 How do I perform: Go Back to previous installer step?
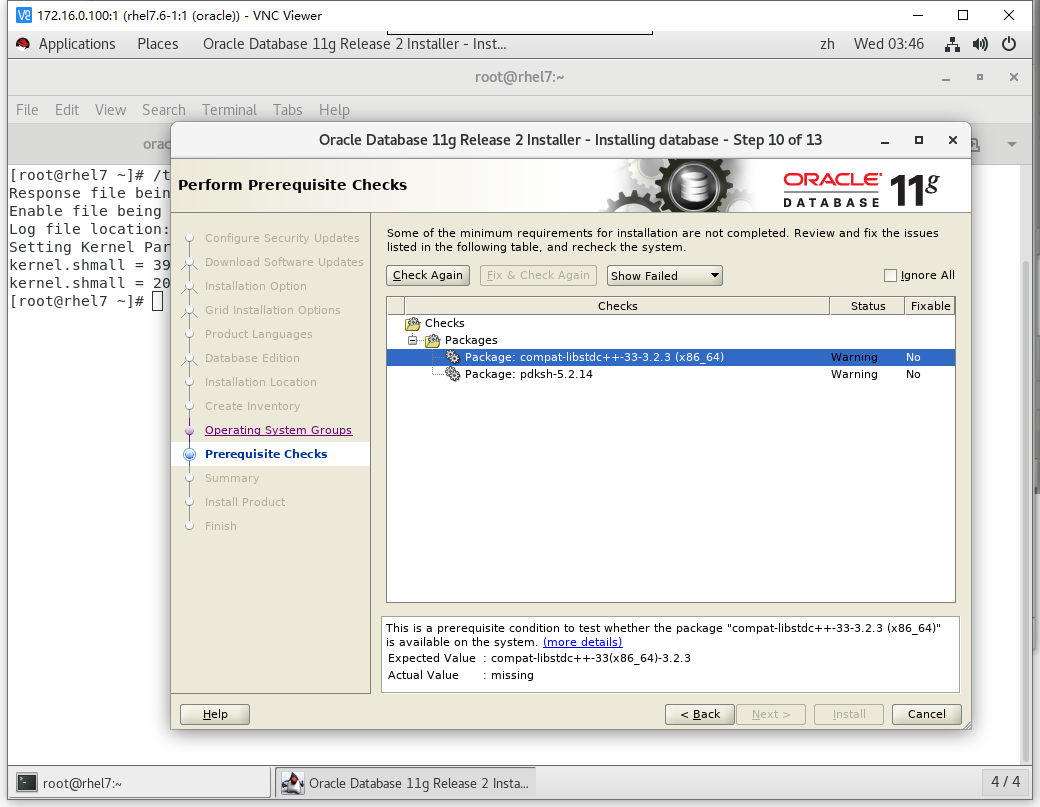(x=700, y=714)
